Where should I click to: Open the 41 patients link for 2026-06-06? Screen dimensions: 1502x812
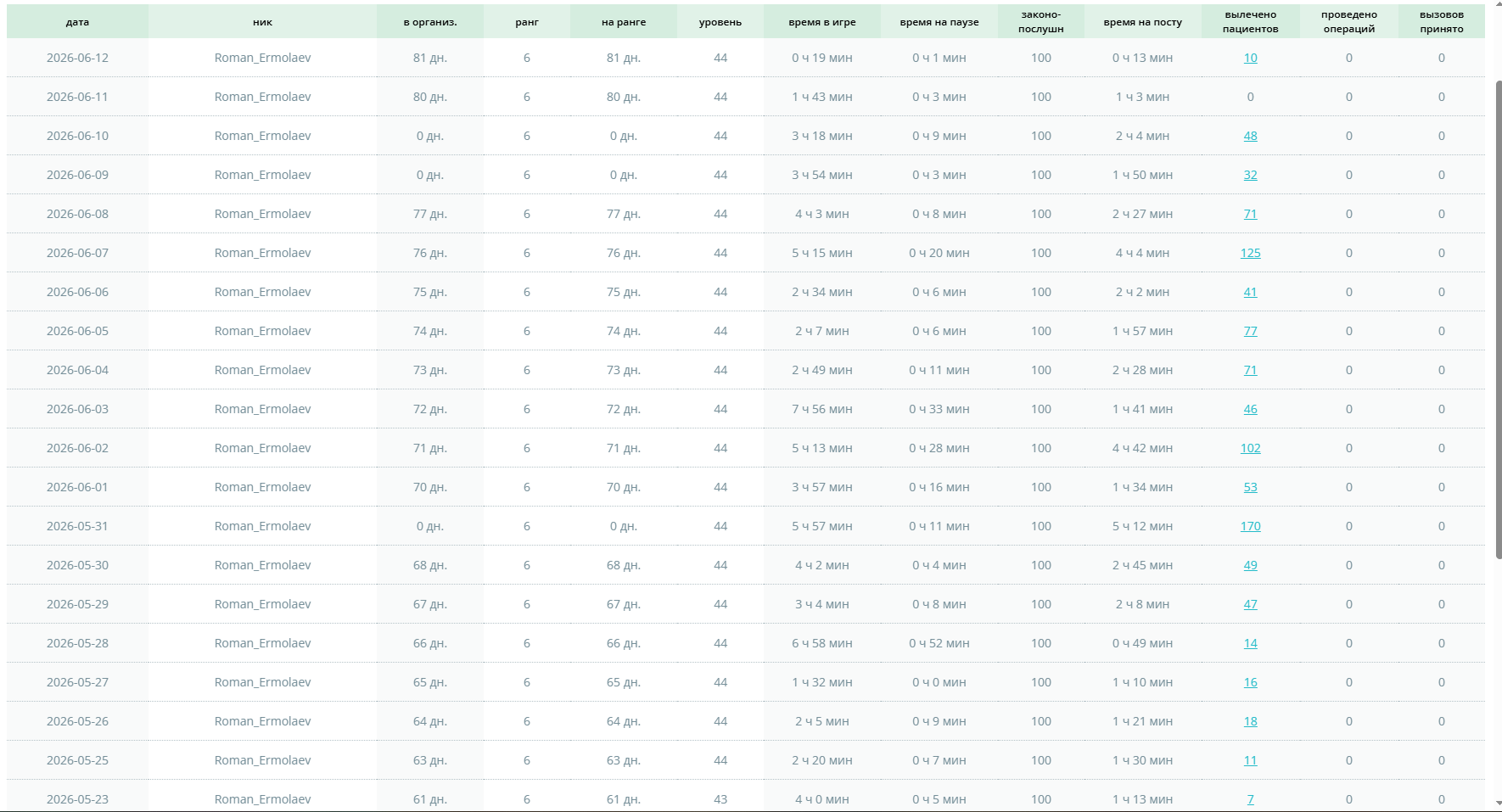point(1250,292)
